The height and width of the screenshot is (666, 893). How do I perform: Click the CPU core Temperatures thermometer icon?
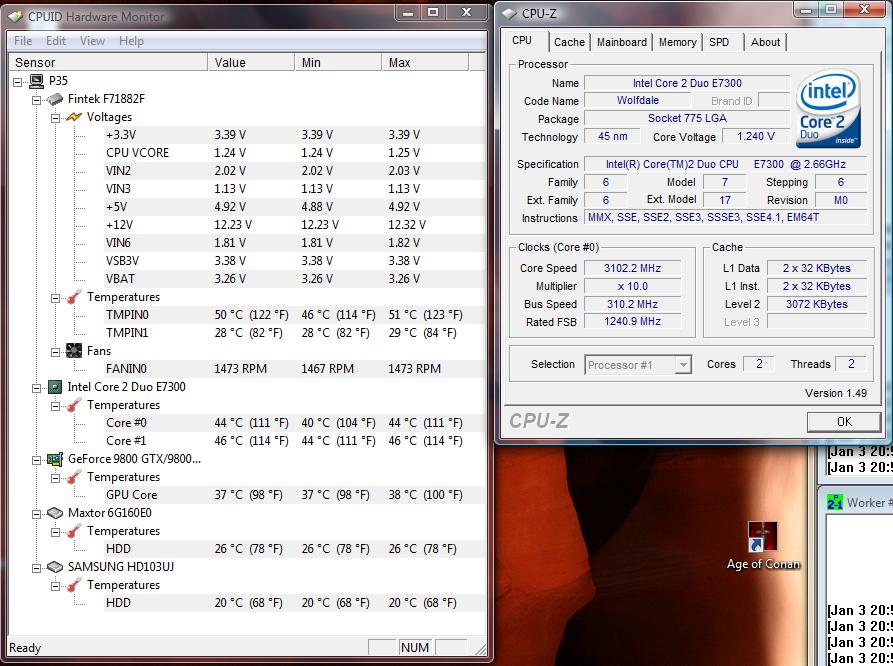point(73,405)
